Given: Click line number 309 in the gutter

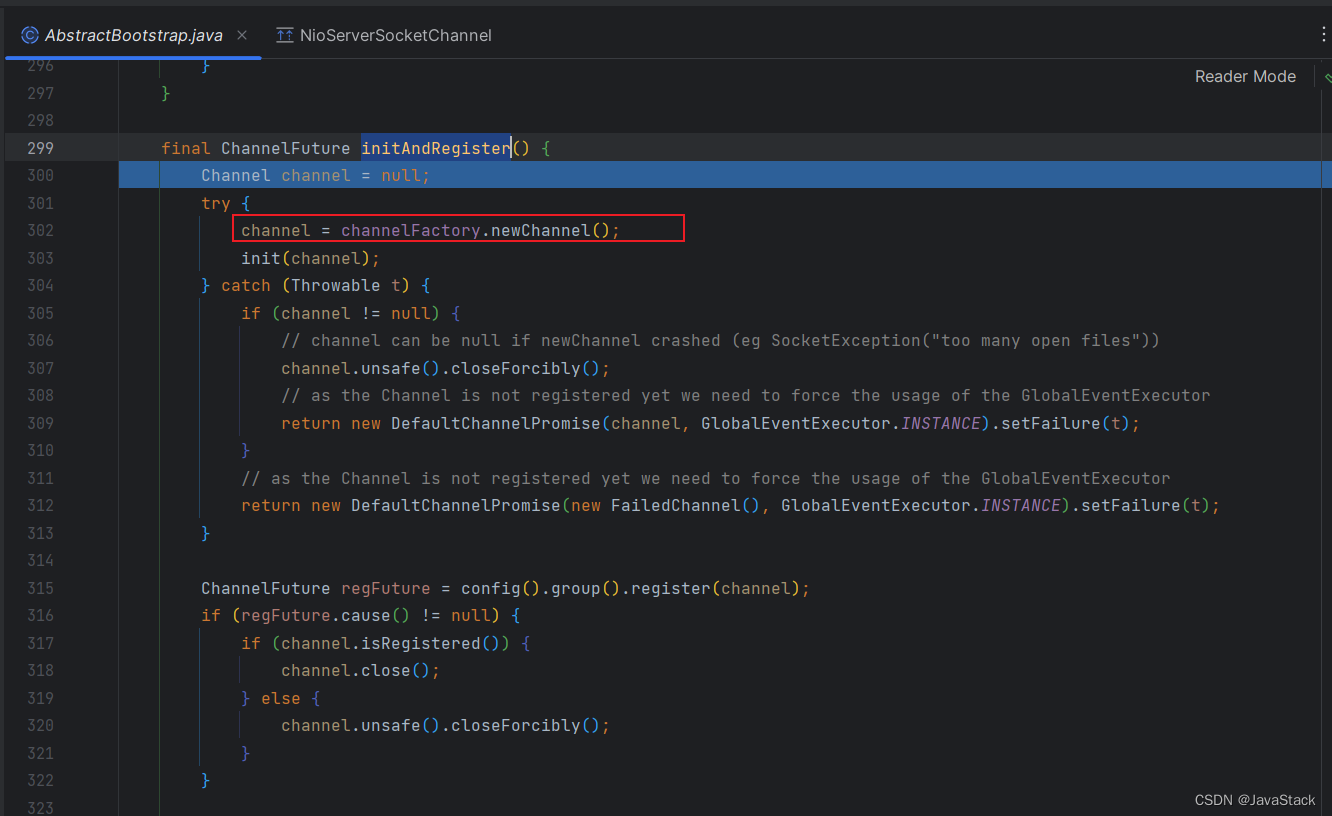Looking at the screenshot, I should tap(41, 423).
